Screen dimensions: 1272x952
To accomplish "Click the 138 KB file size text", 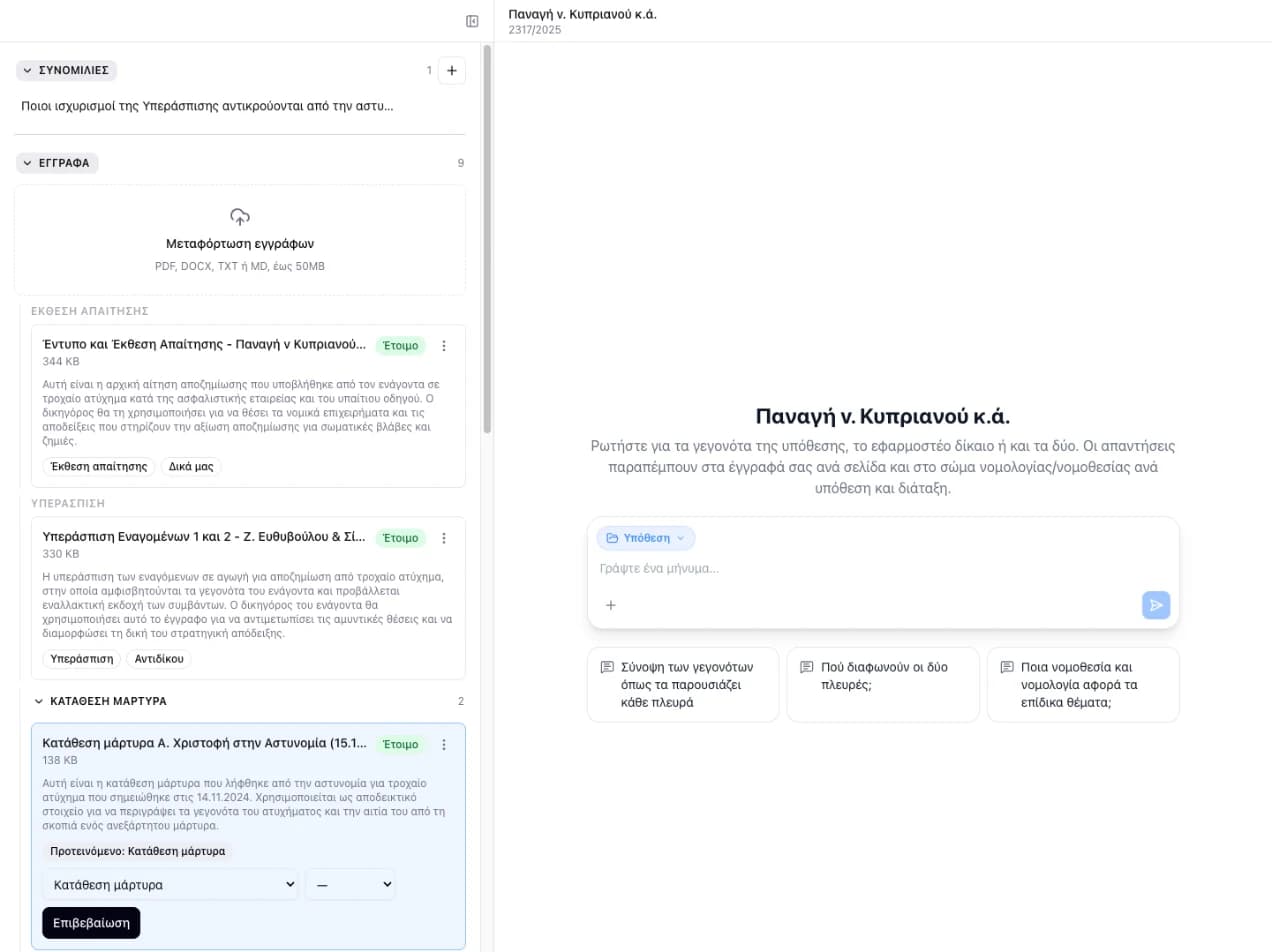I will tap(60, 761).
